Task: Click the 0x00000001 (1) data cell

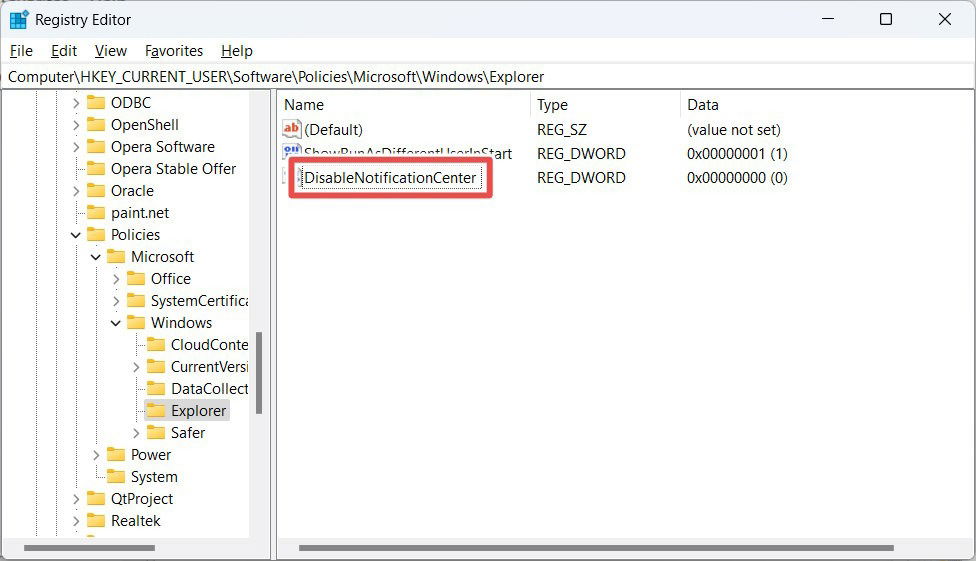Action: [737, 154]
